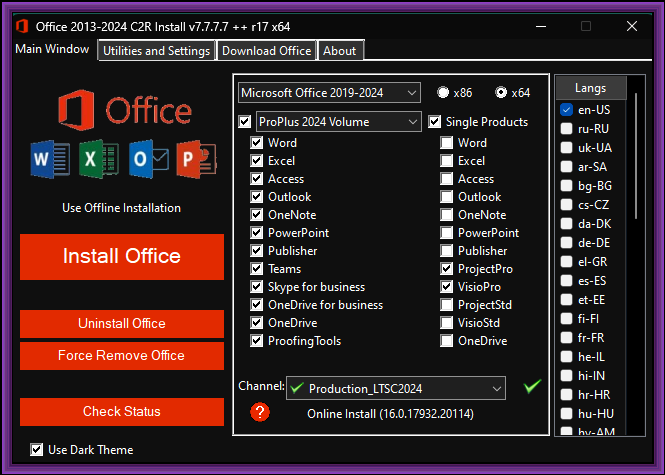Click the red question mark help icon
Viewport: 665px width, 475px height.
[260, 412]
